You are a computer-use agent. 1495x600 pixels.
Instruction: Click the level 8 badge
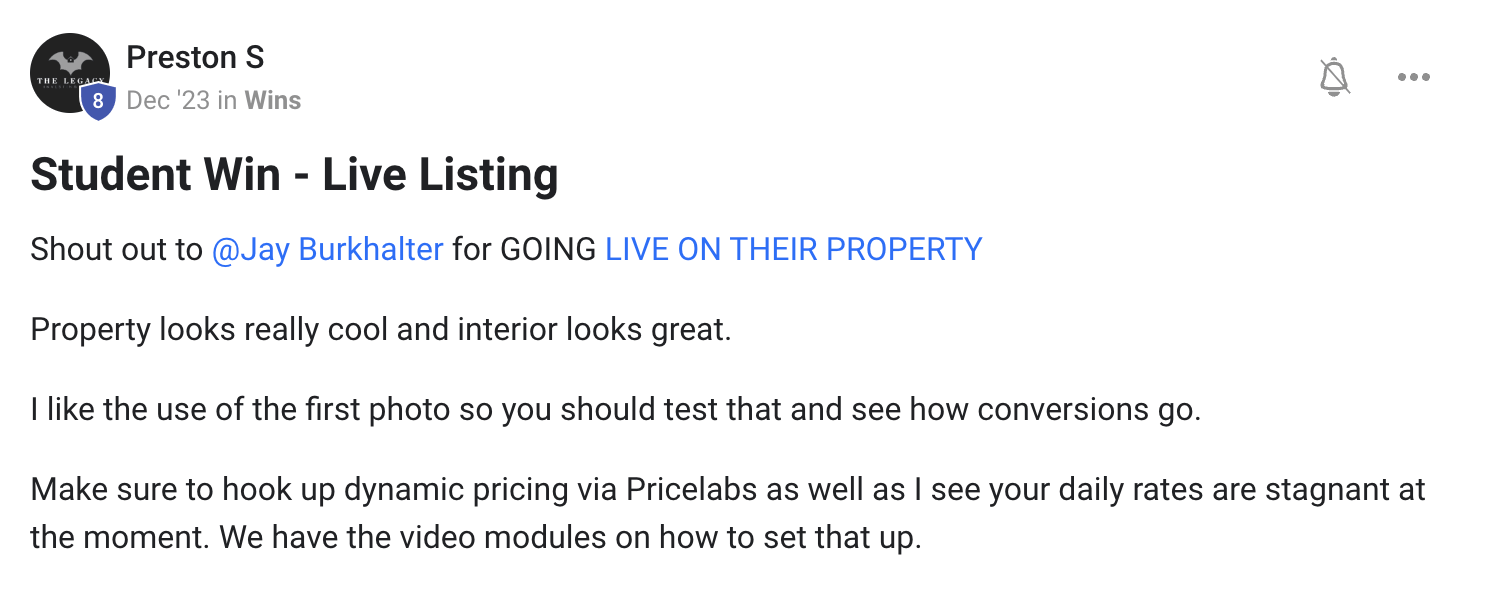click(97, 101)
